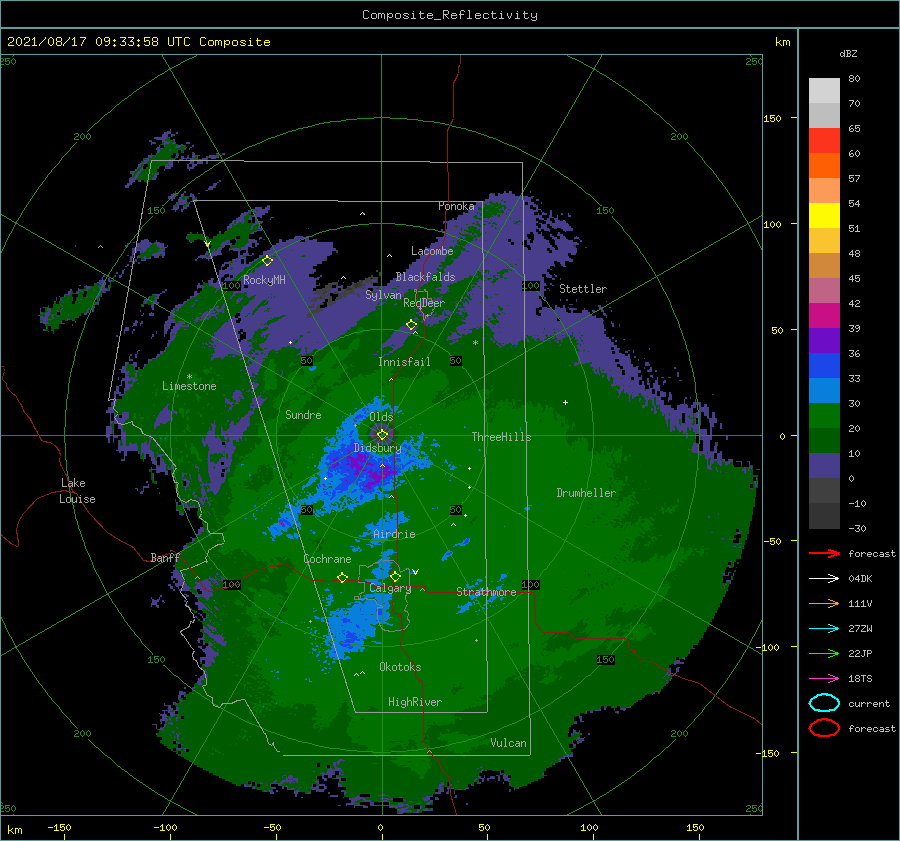The width and height of the screenshot is (900, 841).
Task: Click the ThreeHills city label
Action: pyautogui.click(x=501, y=437)
